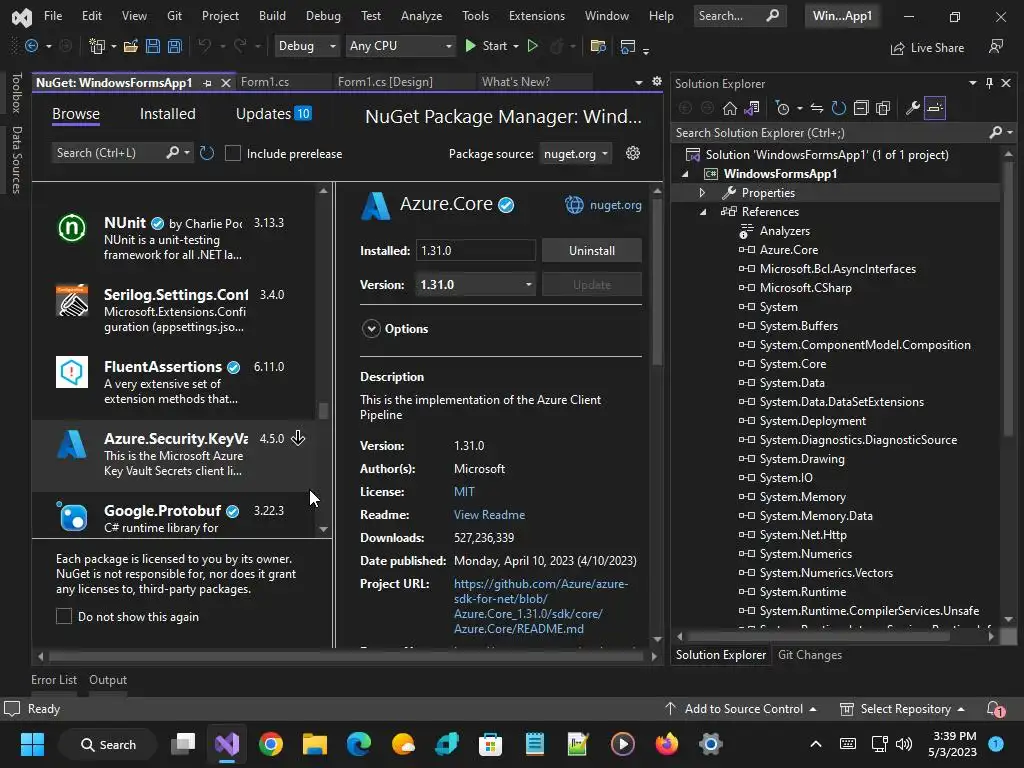Open the Package source nuget.org dropdown
Viewport: 1024px width, 768px height.
coord(575,154)
